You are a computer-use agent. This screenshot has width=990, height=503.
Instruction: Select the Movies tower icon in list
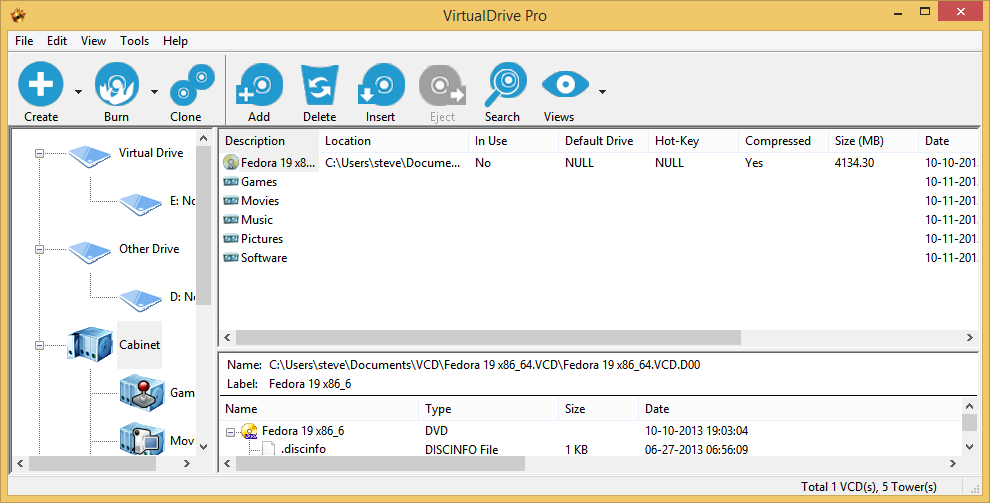coord(231,201)
